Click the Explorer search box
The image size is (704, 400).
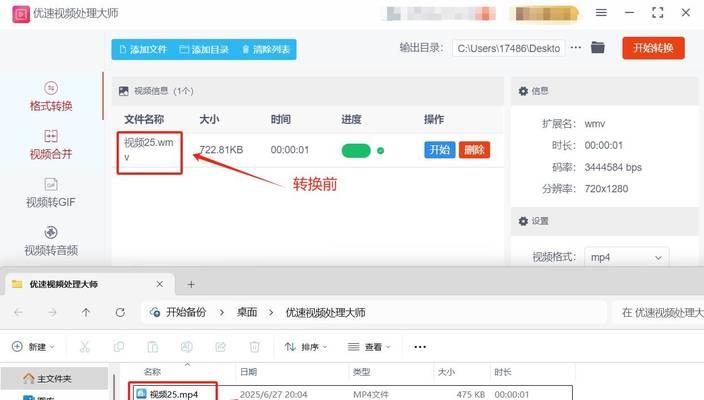click(658, 312)
